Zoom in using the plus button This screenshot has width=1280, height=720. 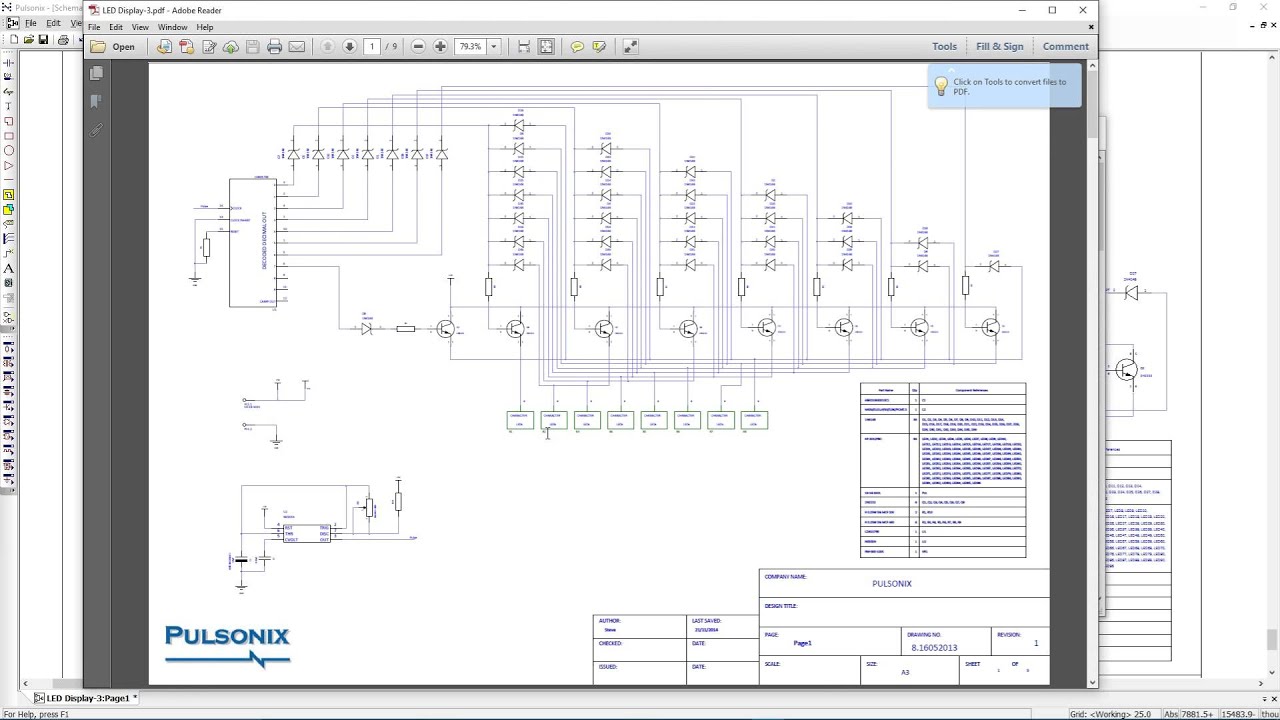pyautogui.click(x=440, y=47)
